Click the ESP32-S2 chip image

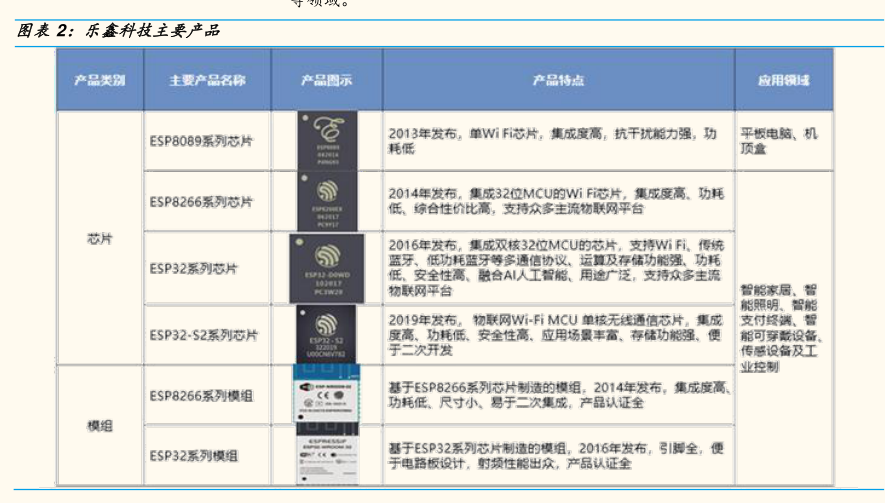[327, 335]
